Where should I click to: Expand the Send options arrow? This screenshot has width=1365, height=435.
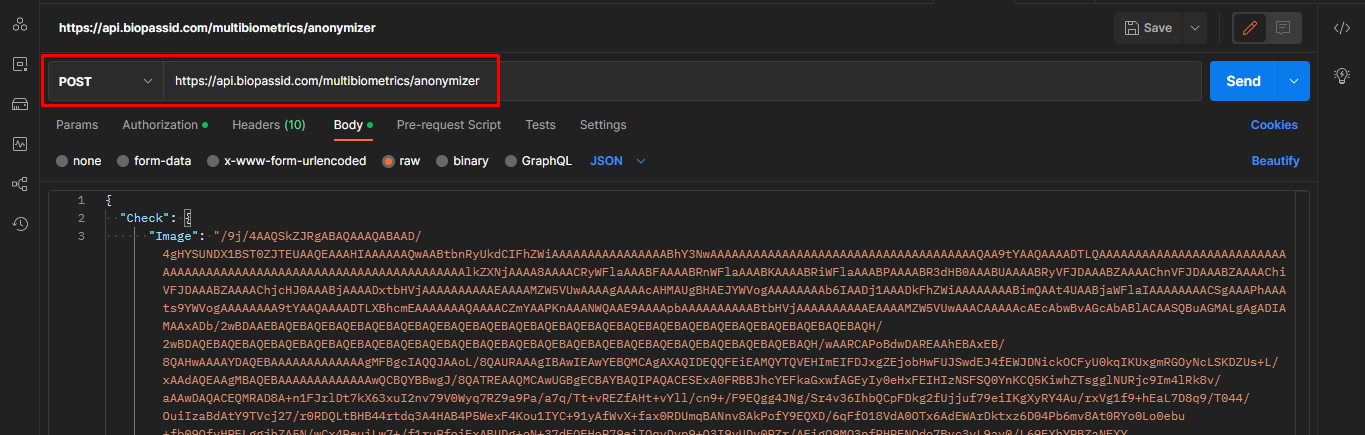(1295, 81)
